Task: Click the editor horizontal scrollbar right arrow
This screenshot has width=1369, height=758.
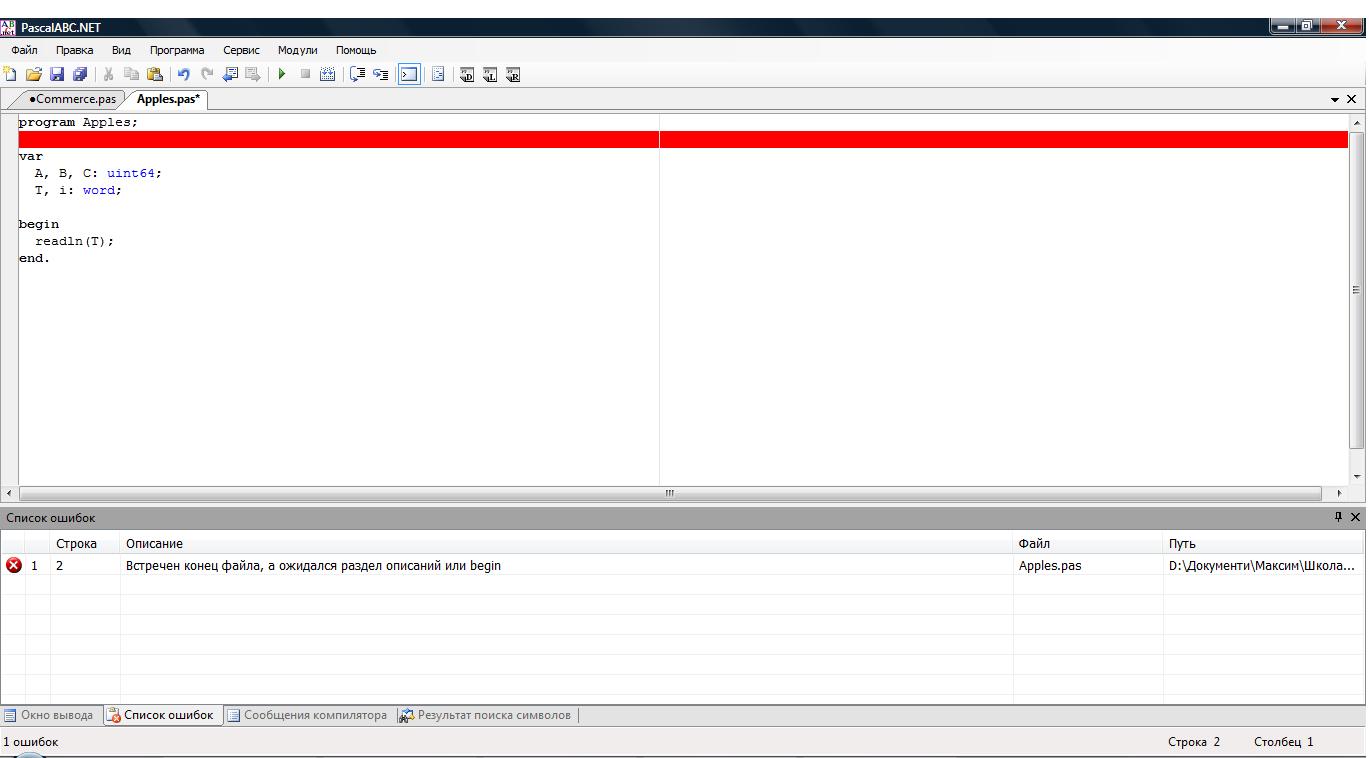Action: pyautogui.click(x=1339, y=493)
